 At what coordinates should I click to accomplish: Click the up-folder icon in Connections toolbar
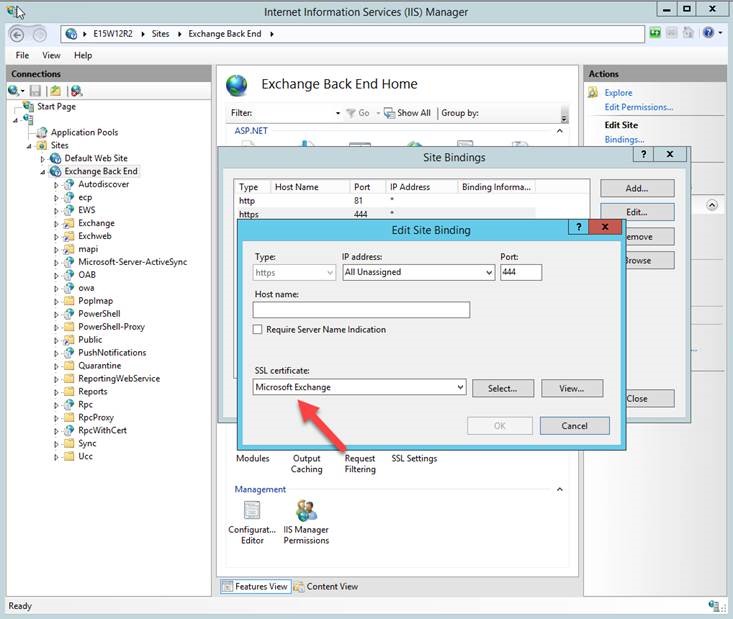(56, 91)
